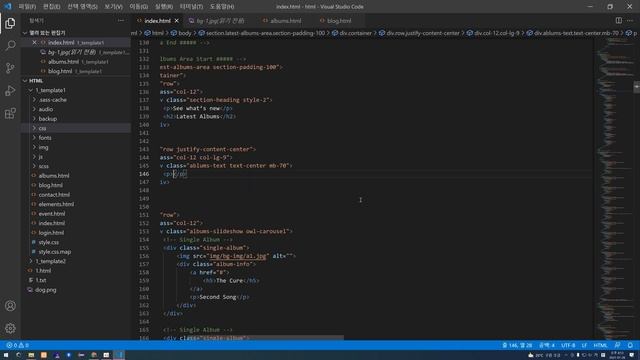Open the 도움말(H) menu
The image size is (640, 360).
(222, 7)
